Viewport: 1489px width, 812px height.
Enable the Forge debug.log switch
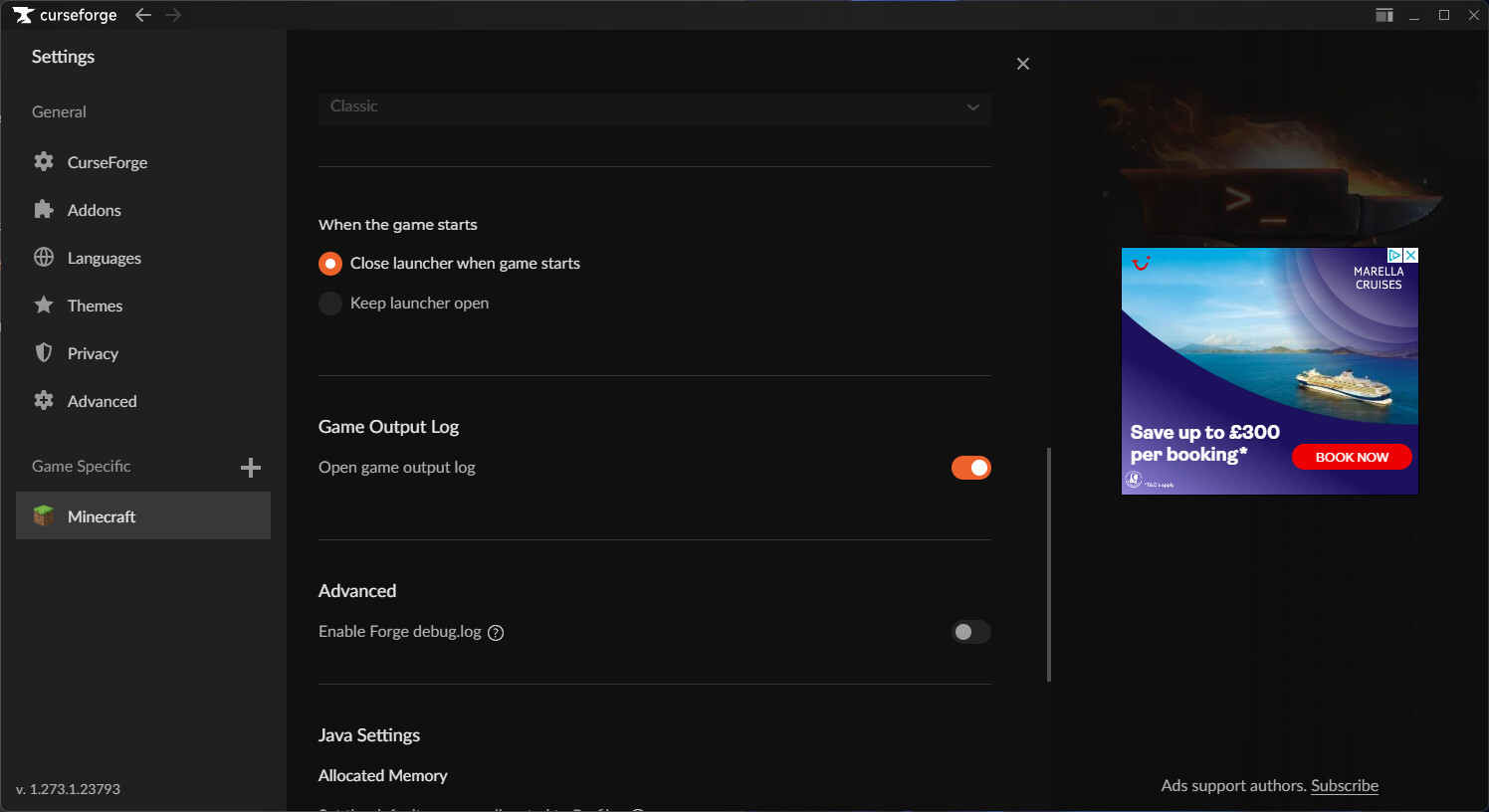(x=971, y=632)
